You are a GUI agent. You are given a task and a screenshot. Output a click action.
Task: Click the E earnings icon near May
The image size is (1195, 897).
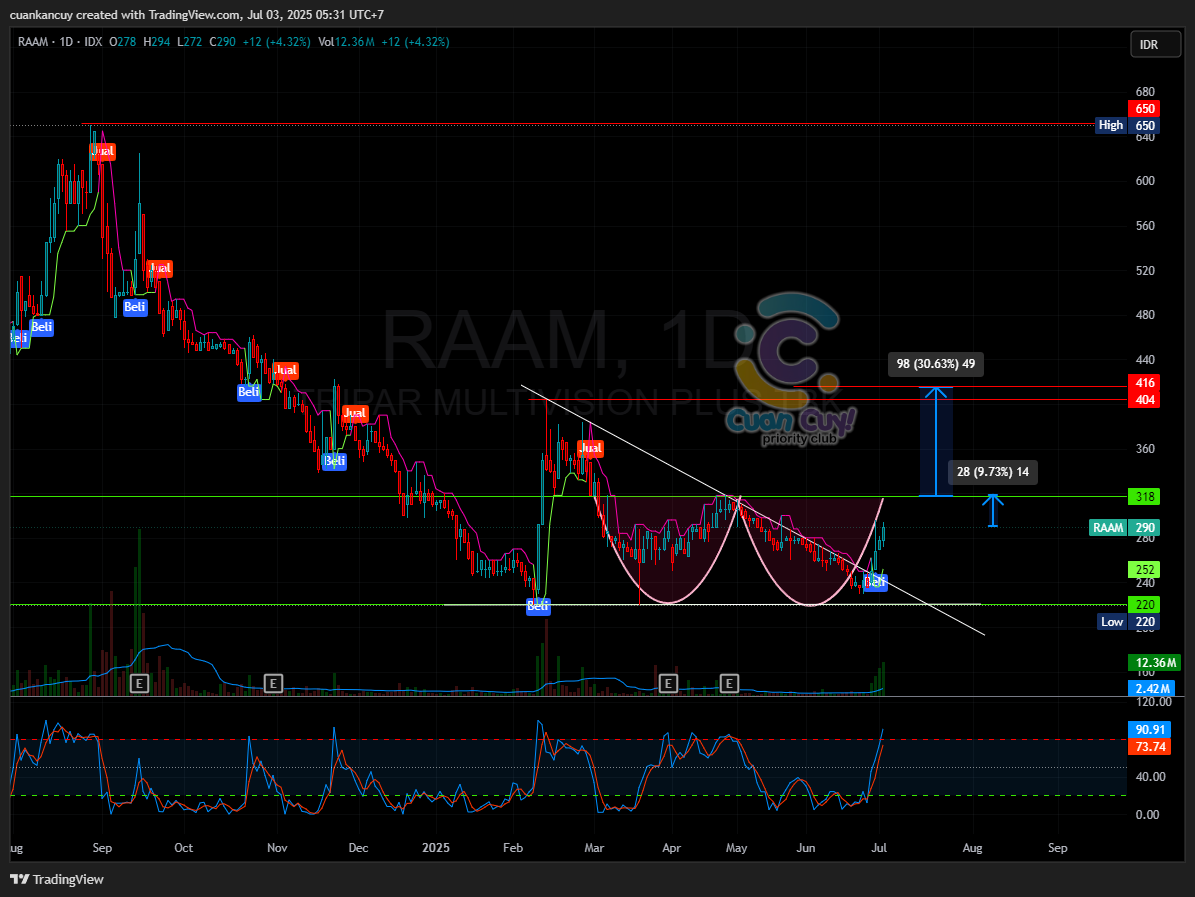coord(729,683)
